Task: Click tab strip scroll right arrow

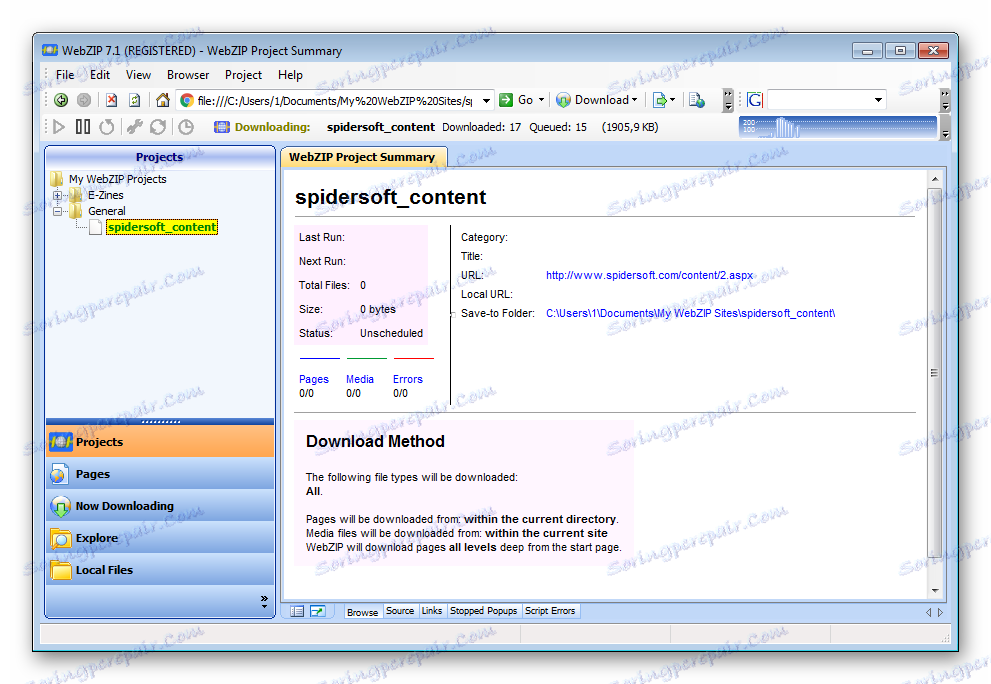Action: coord(940,612)
